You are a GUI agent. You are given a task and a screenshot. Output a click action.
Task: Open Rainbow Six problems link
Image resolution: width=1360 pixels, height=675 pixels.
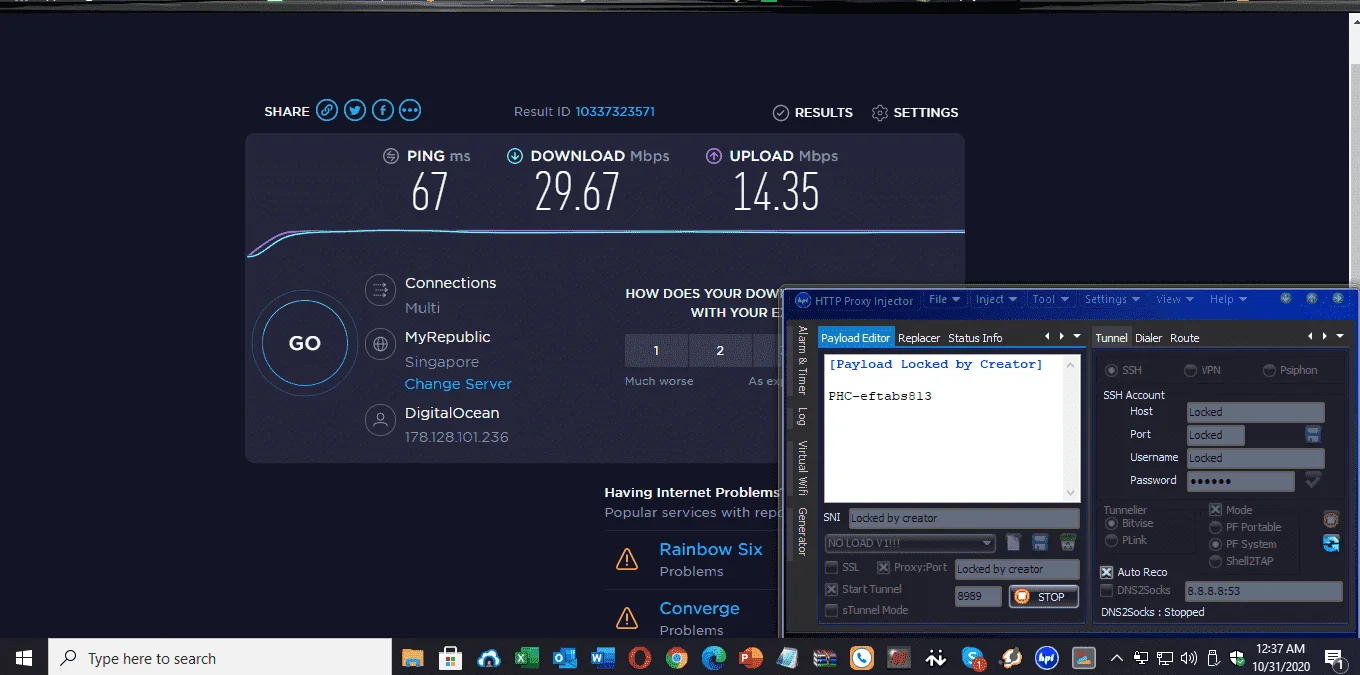711,549
